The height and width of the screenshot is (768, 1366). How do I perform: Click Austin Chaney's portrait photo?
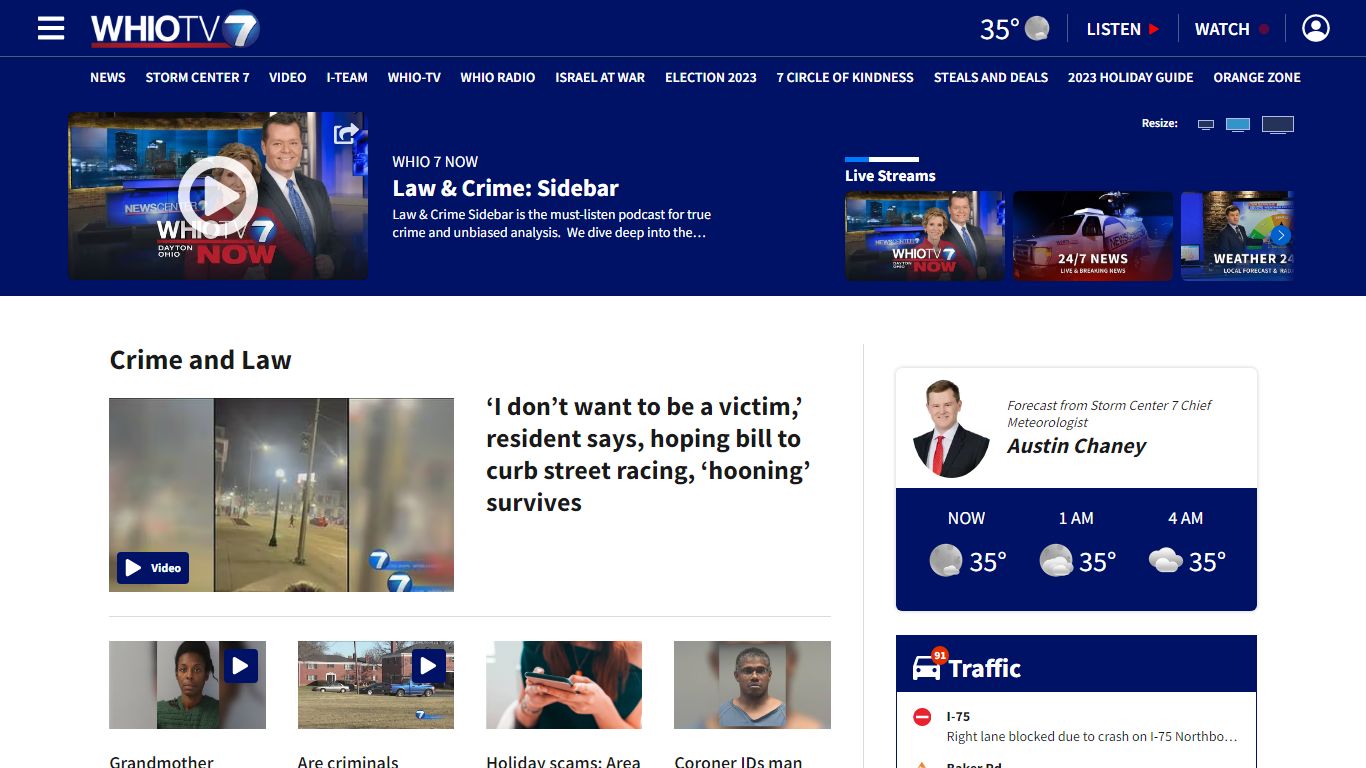[x=951, y=429]
